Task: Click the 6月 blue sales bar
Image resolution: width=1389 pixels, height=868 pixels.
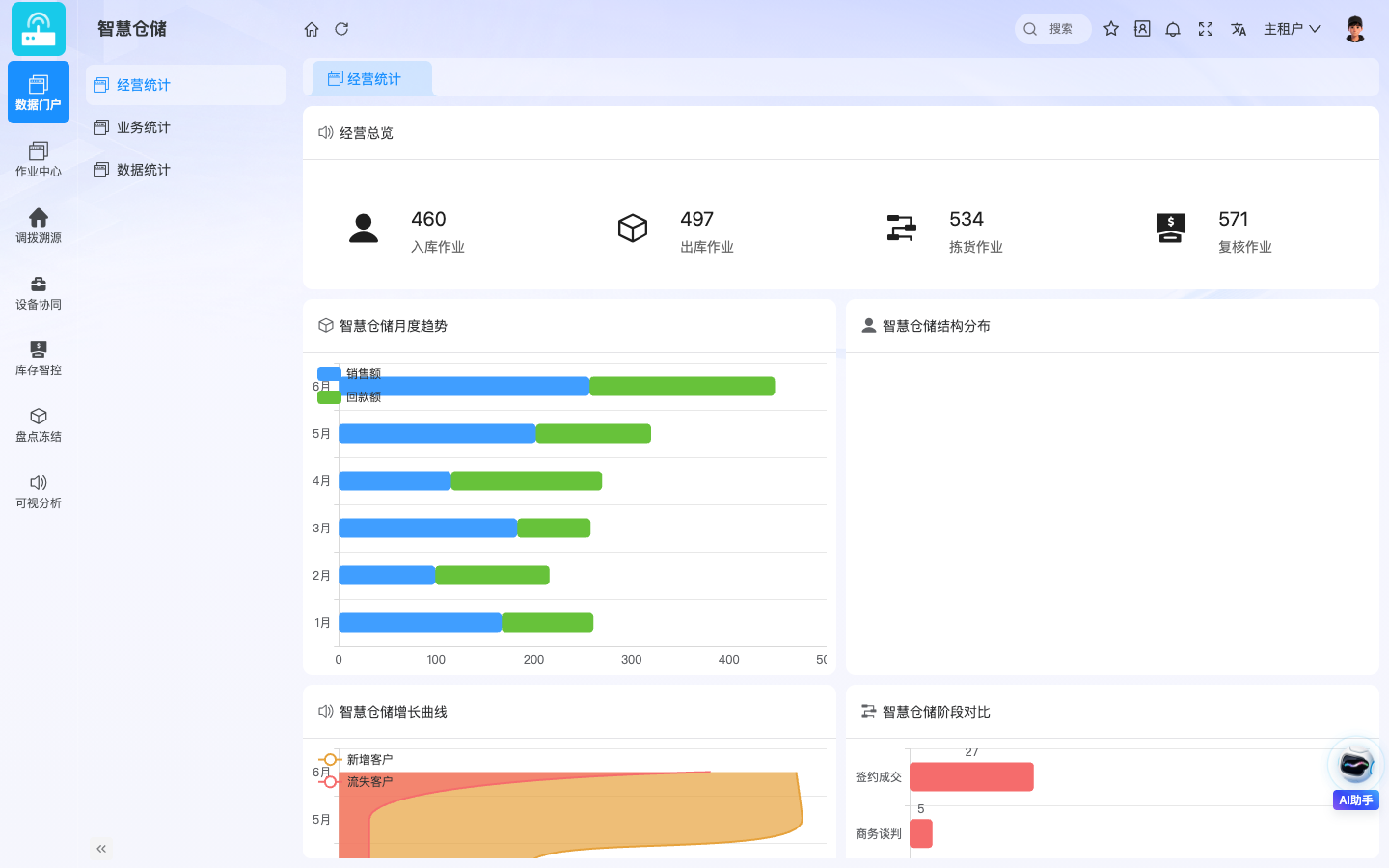Action: tap(464, 386)
